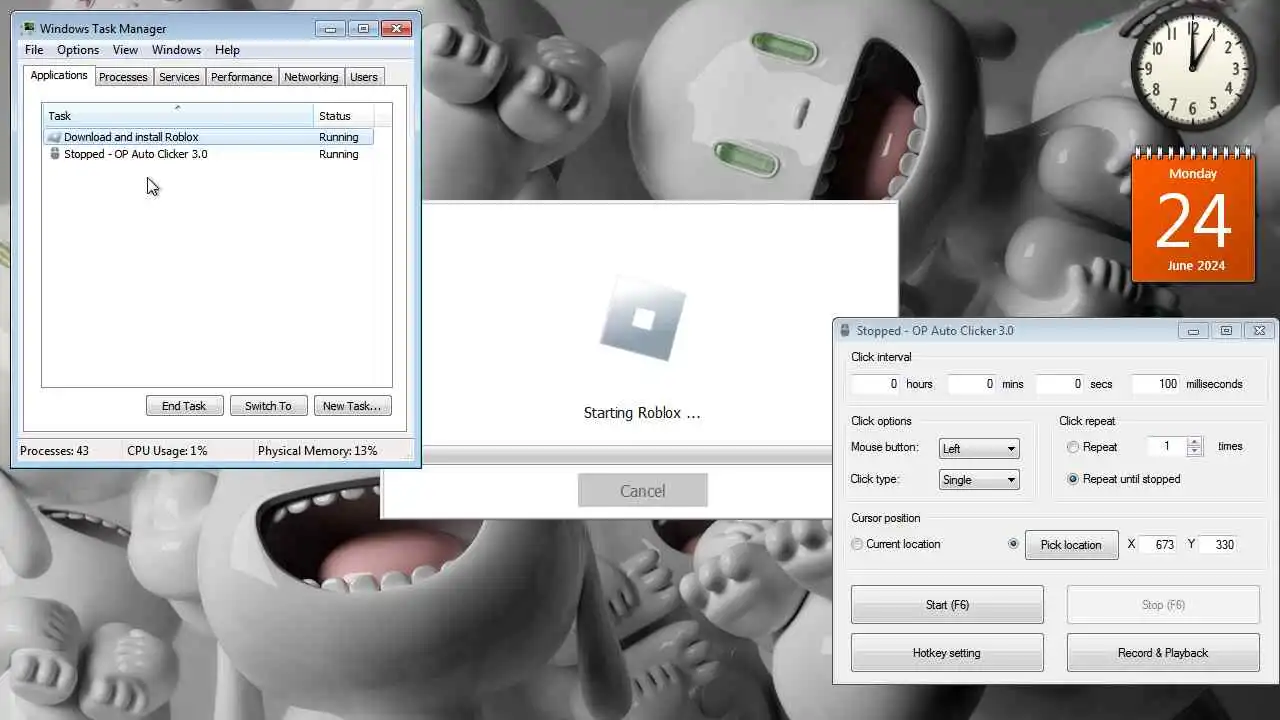This screenshot has height=720, width=1280.
Task: Select the Current location radio button
Action: click(x=857, y=545)
